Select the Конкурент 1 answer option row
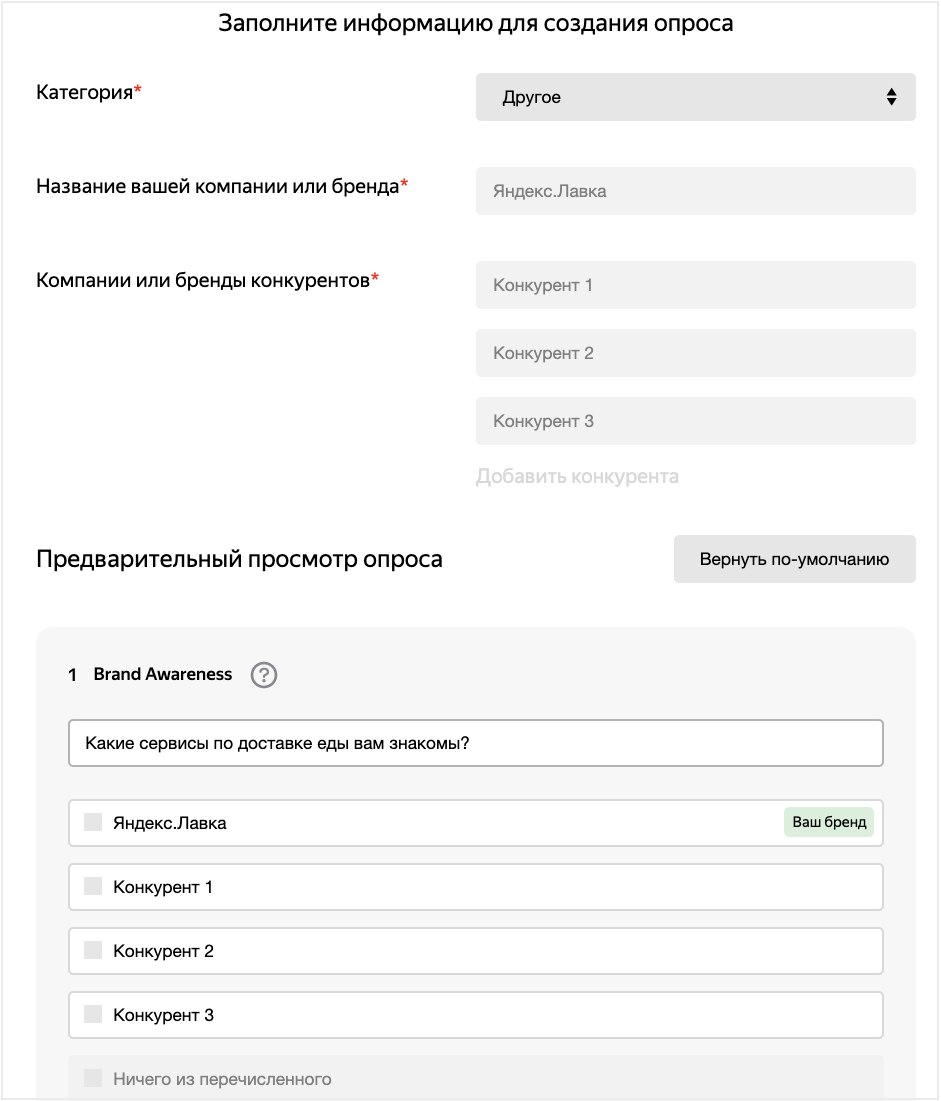Screen dimensions: 941x1101 (x=475, y=887)
